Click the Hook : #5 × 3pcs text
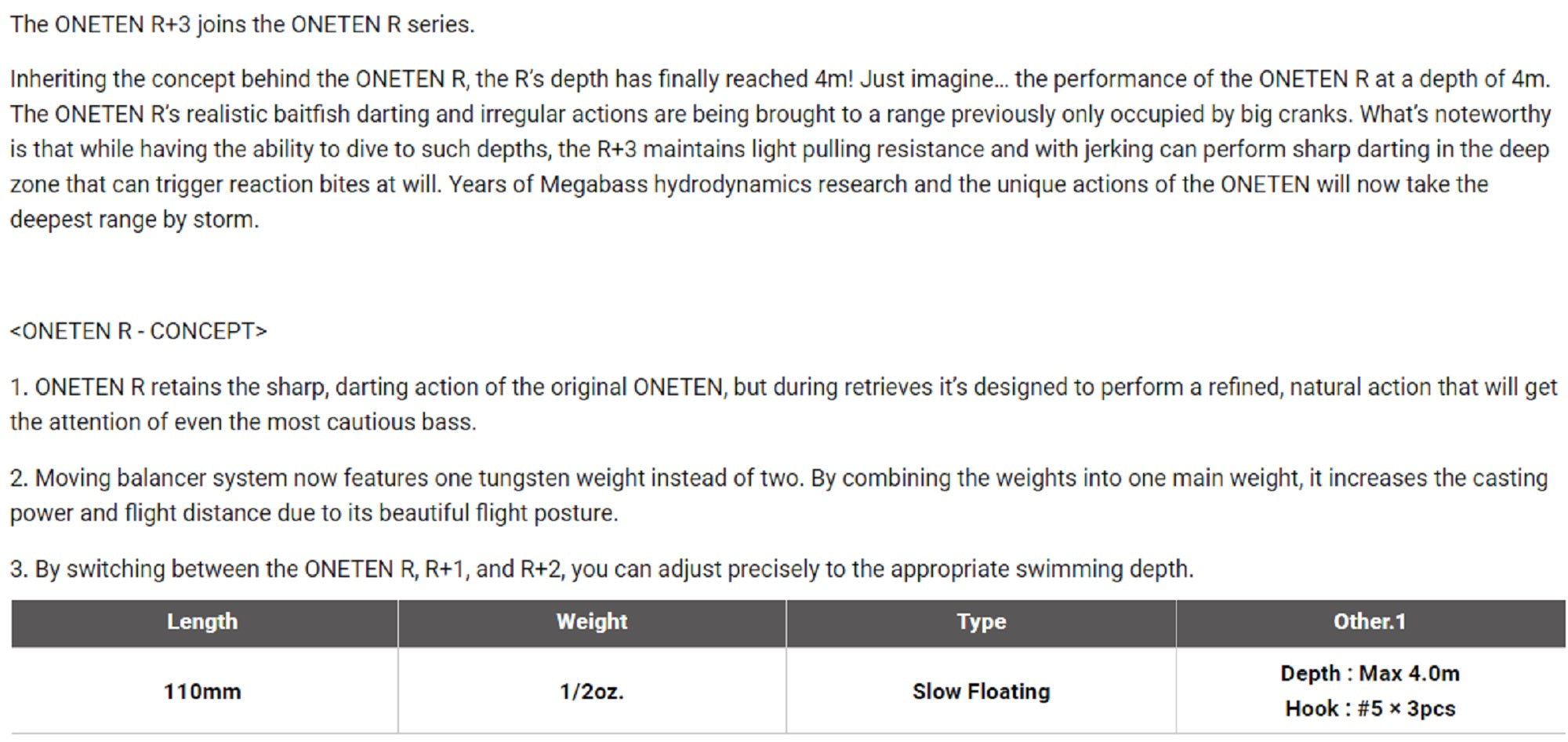 [x=1370, y=709]
